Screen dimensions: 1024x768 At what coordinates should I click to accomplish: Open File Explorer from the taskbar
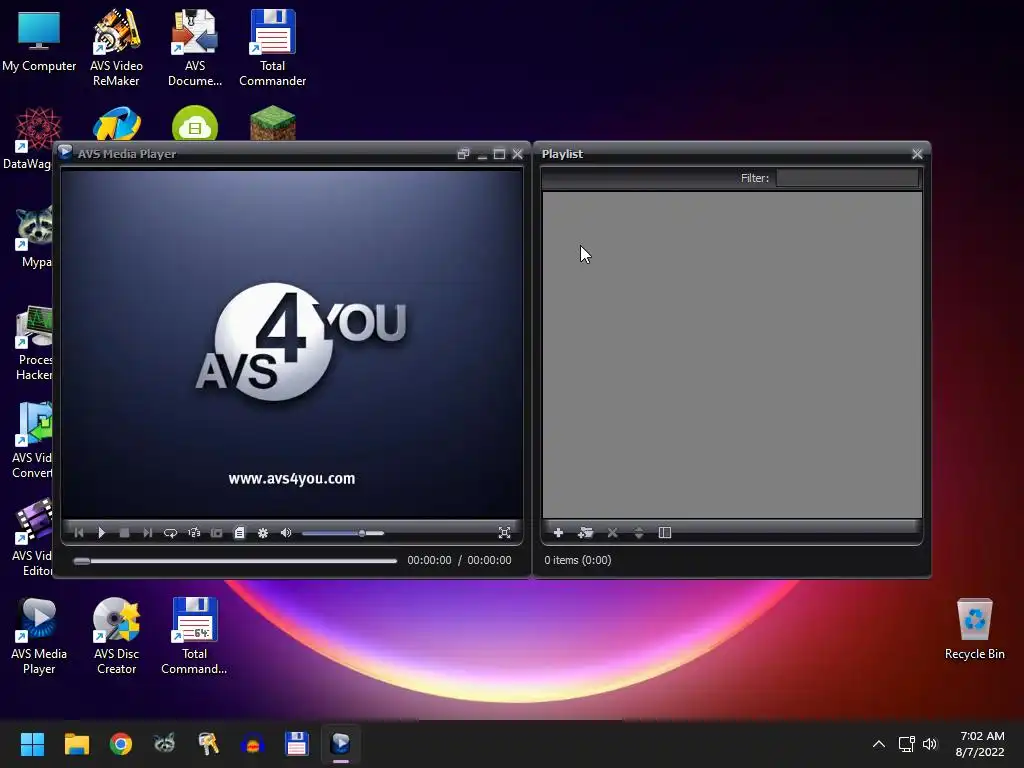(76, 744)
